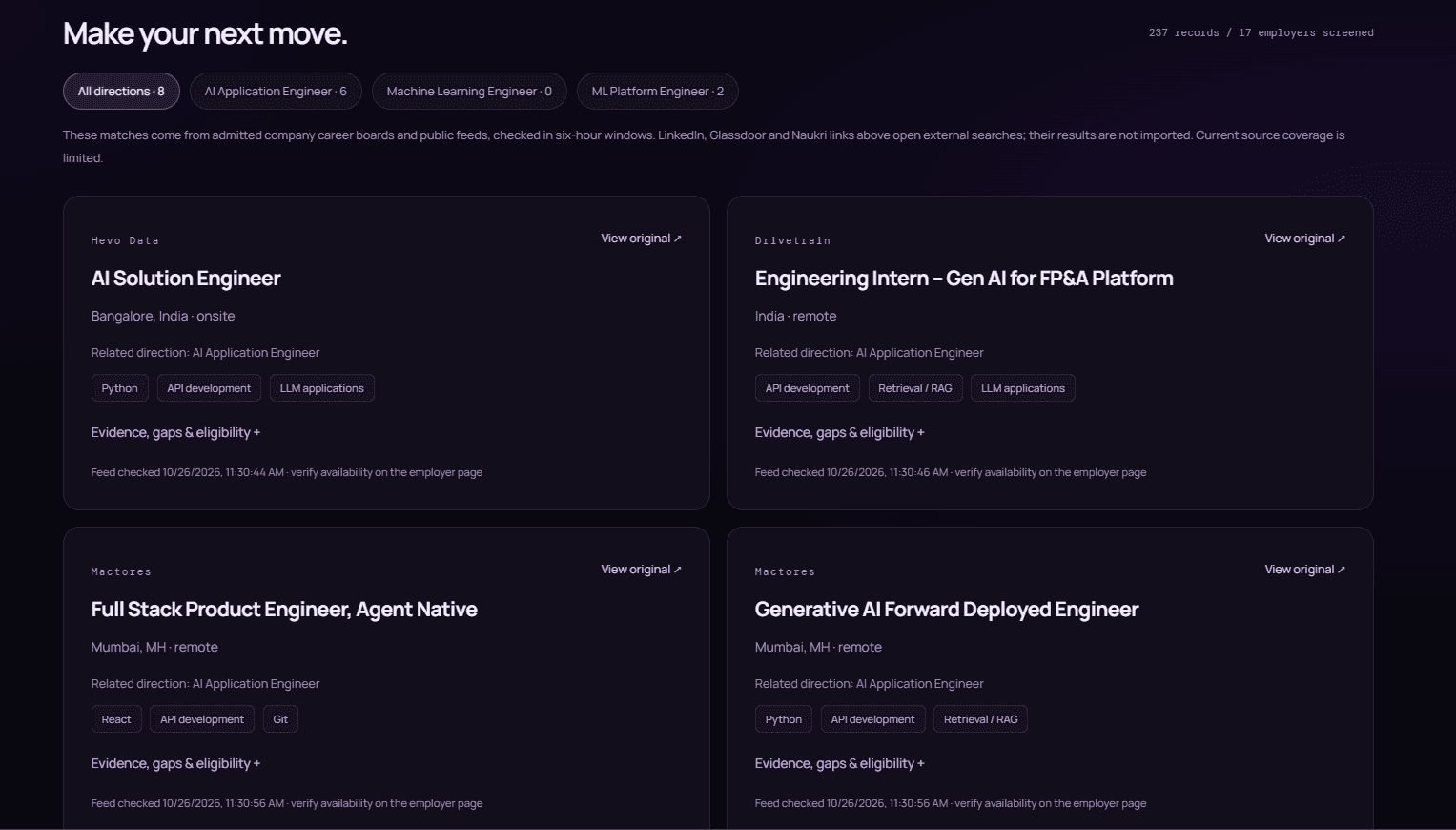Click Mumbai, MH · remote under Full Stack Product Engineer

tap(154, 647)
